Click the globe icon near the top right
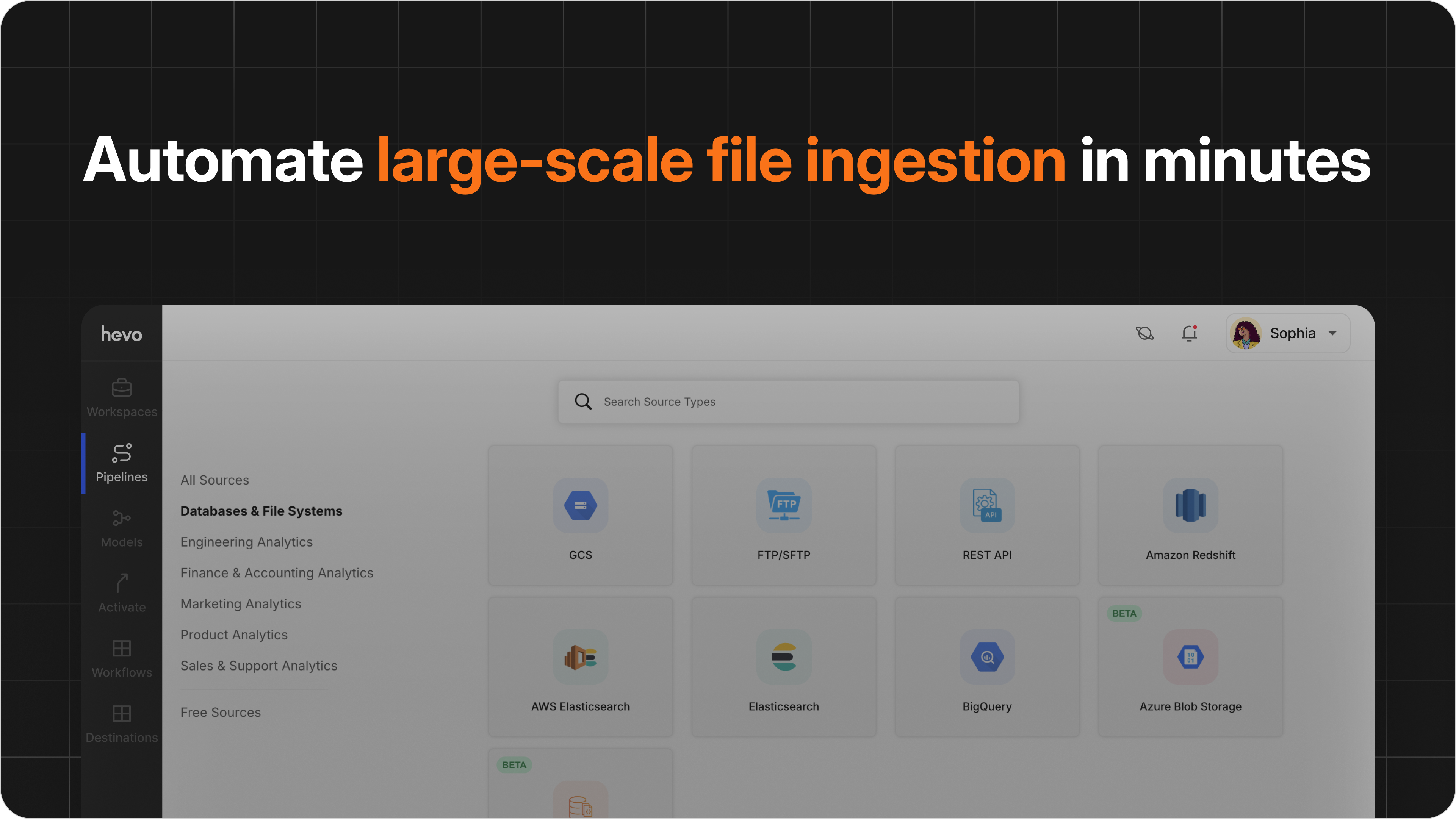This screenshot has width=1456, height=819. pos(1145,333)
